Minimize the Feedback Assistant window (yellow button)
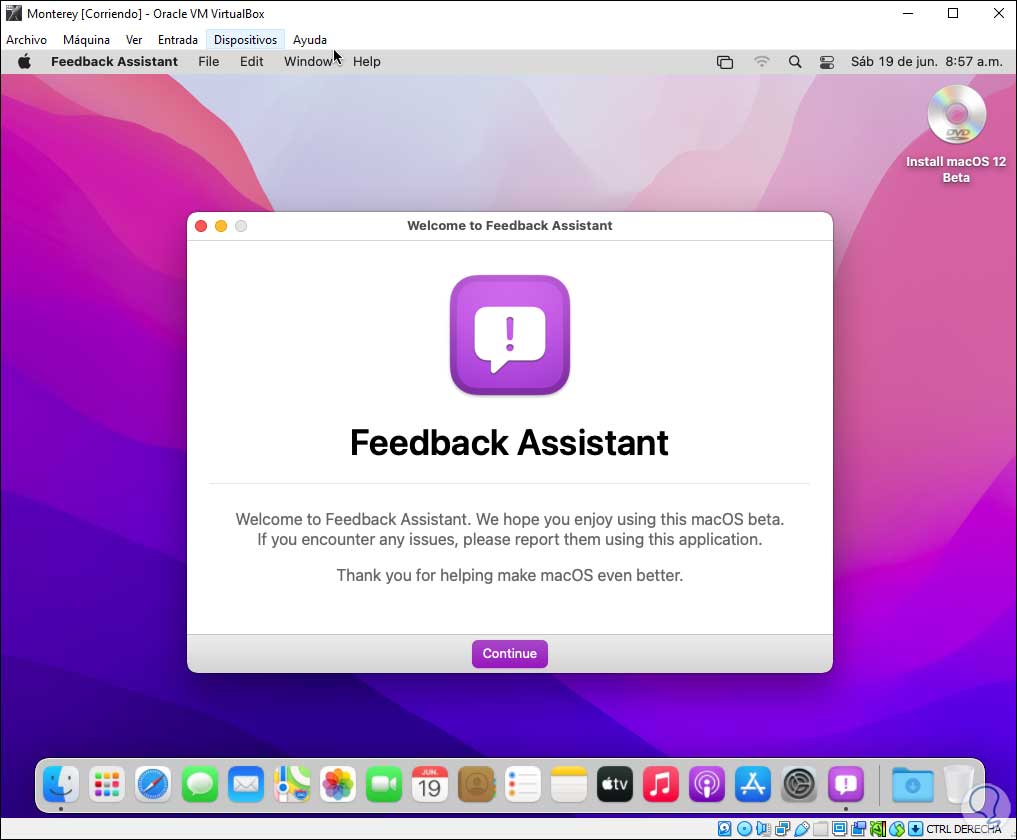The width and height of the screenshot is (1017, 840). pyautogui.click(x=221, y=226)
